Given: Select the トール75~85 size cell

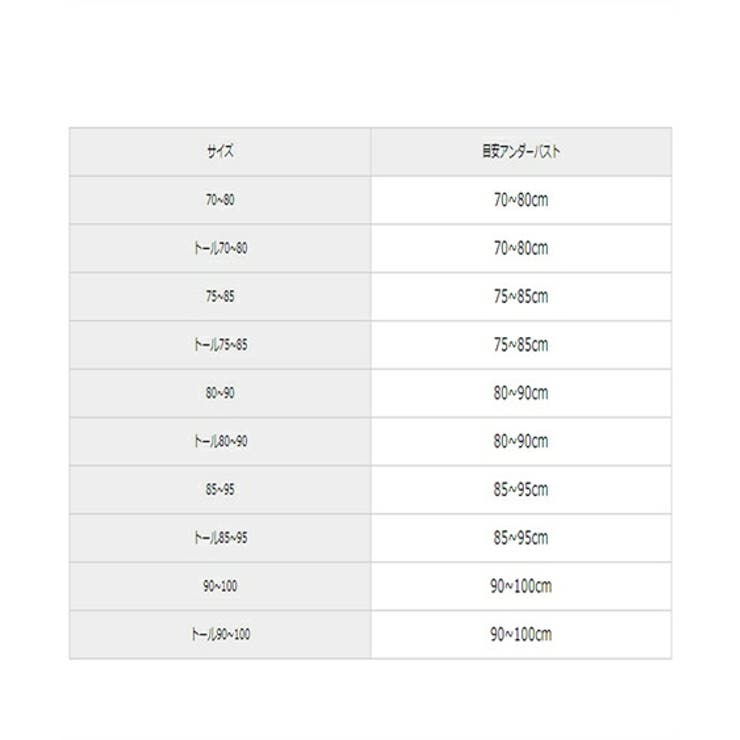Looking at the screenshot, I should click(x=220, y=345).
